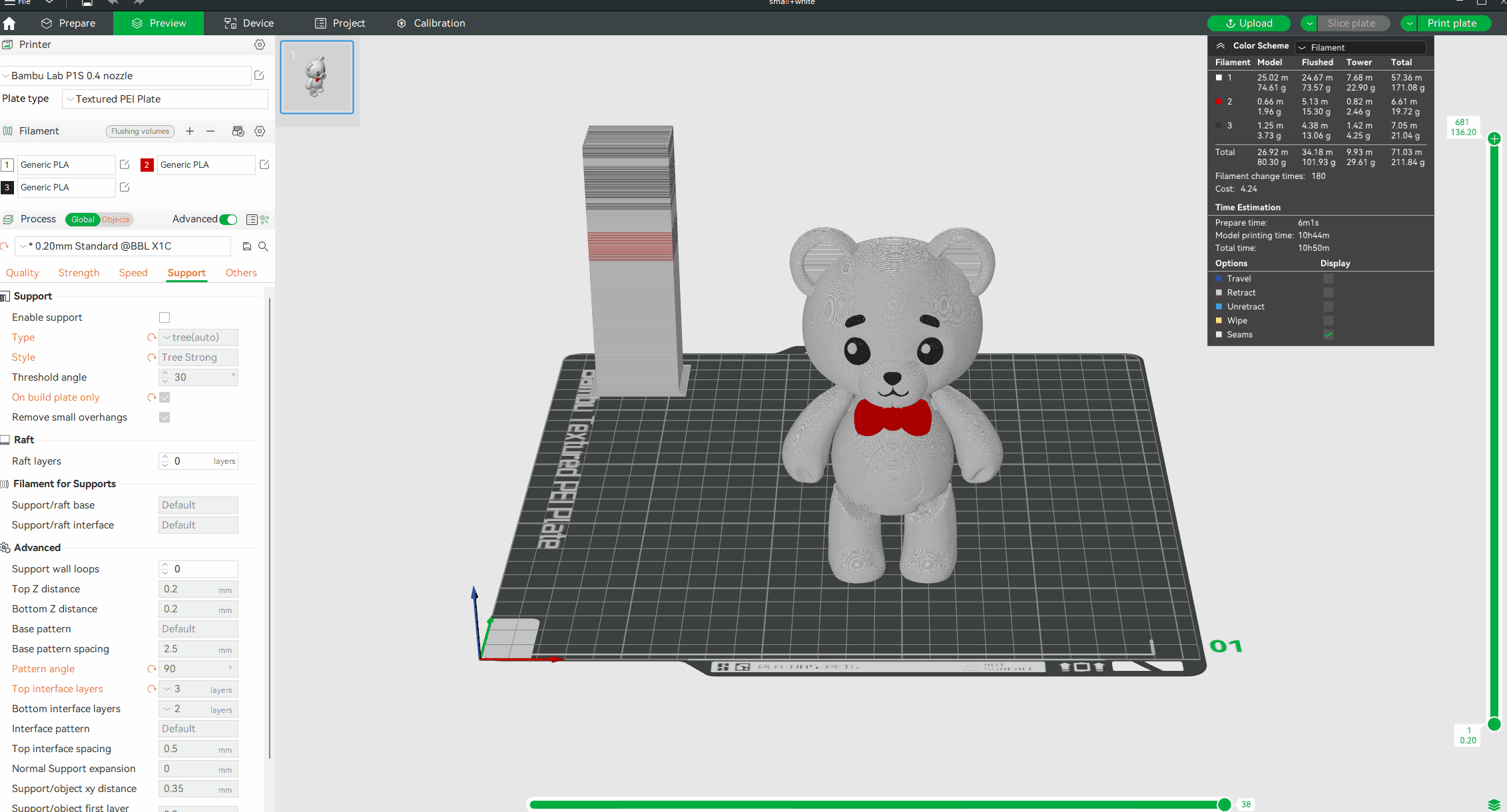The width and height of the screenshot is (1507, 812).
Task: Click the Print plate button
Action: (1452, 23)
